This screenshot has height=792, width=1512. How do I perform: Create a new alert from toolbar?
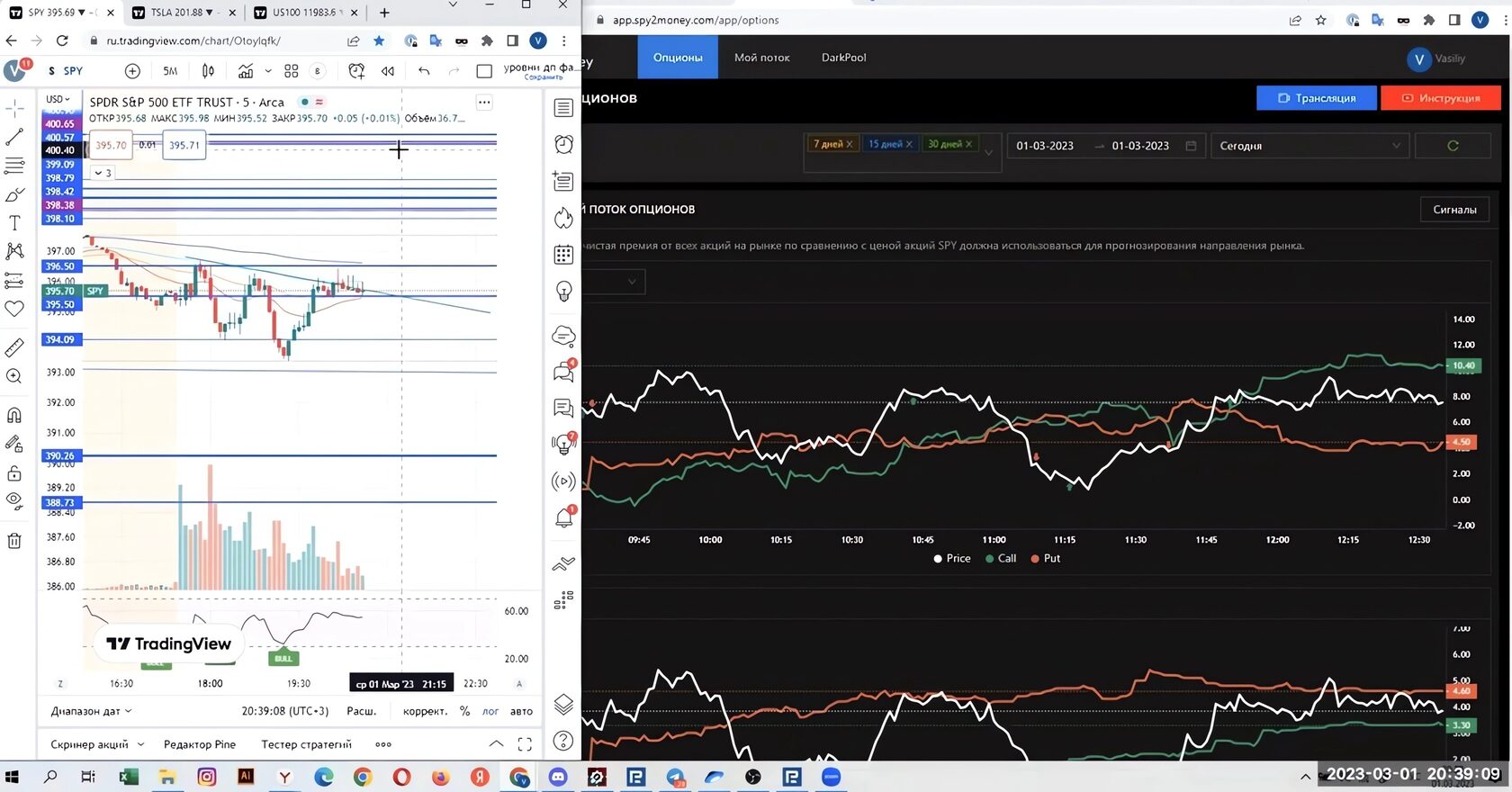(356, 71)
